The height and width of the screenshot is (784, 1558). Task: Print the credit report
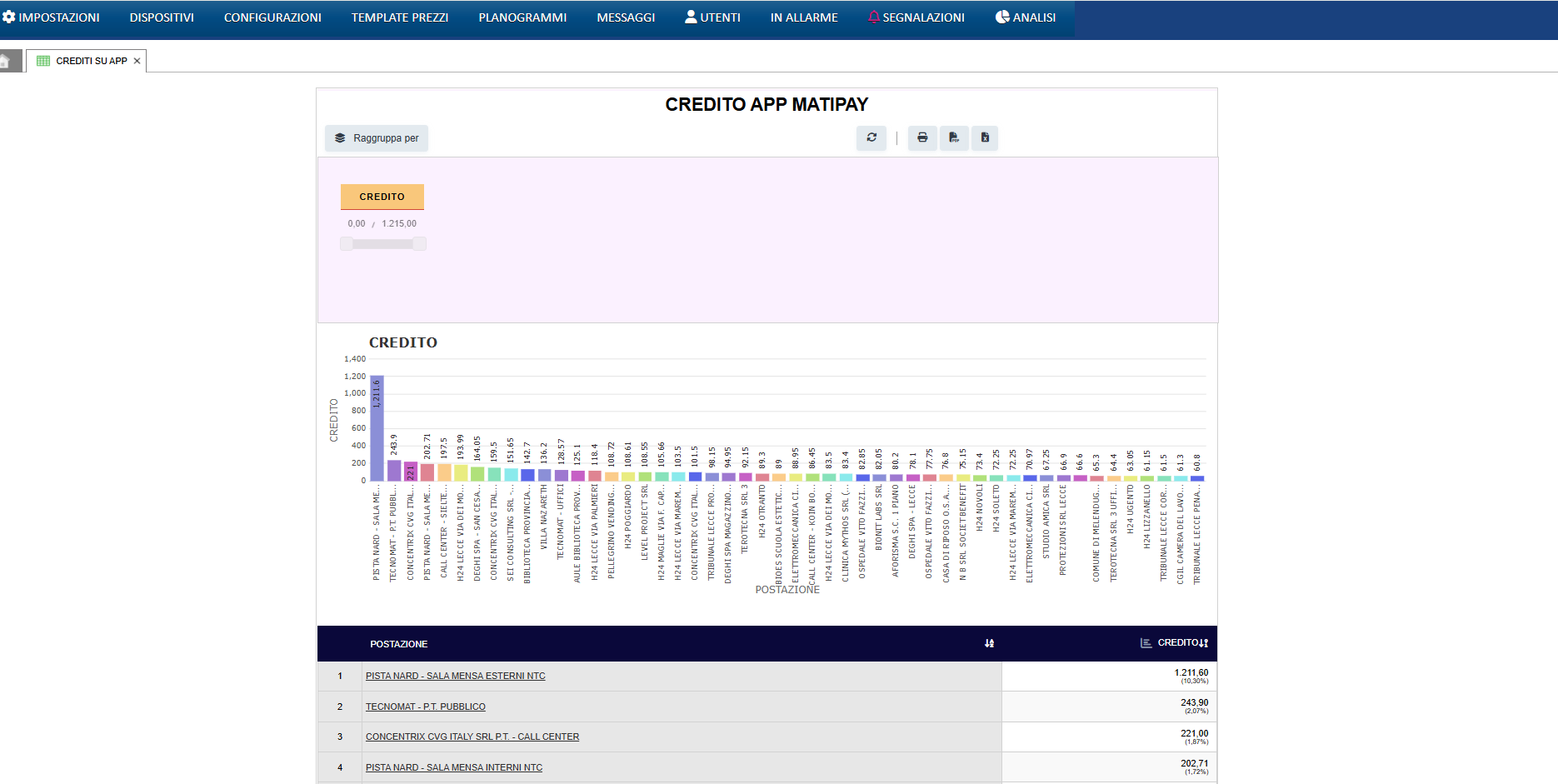click(x=922, y=137)
